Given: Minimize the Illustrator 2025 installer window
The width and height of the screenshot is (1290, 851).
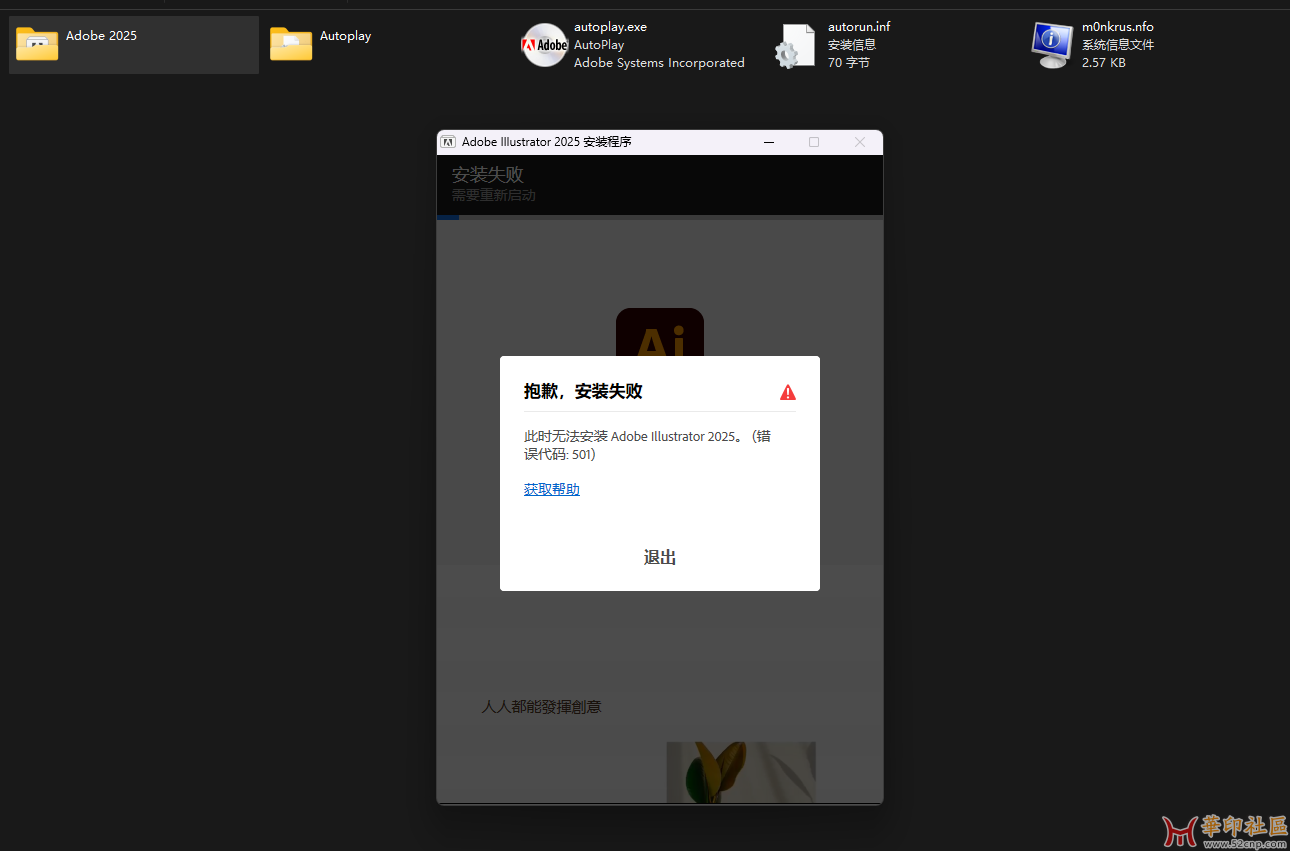Looking at the screenshot, I should point(769,142).
